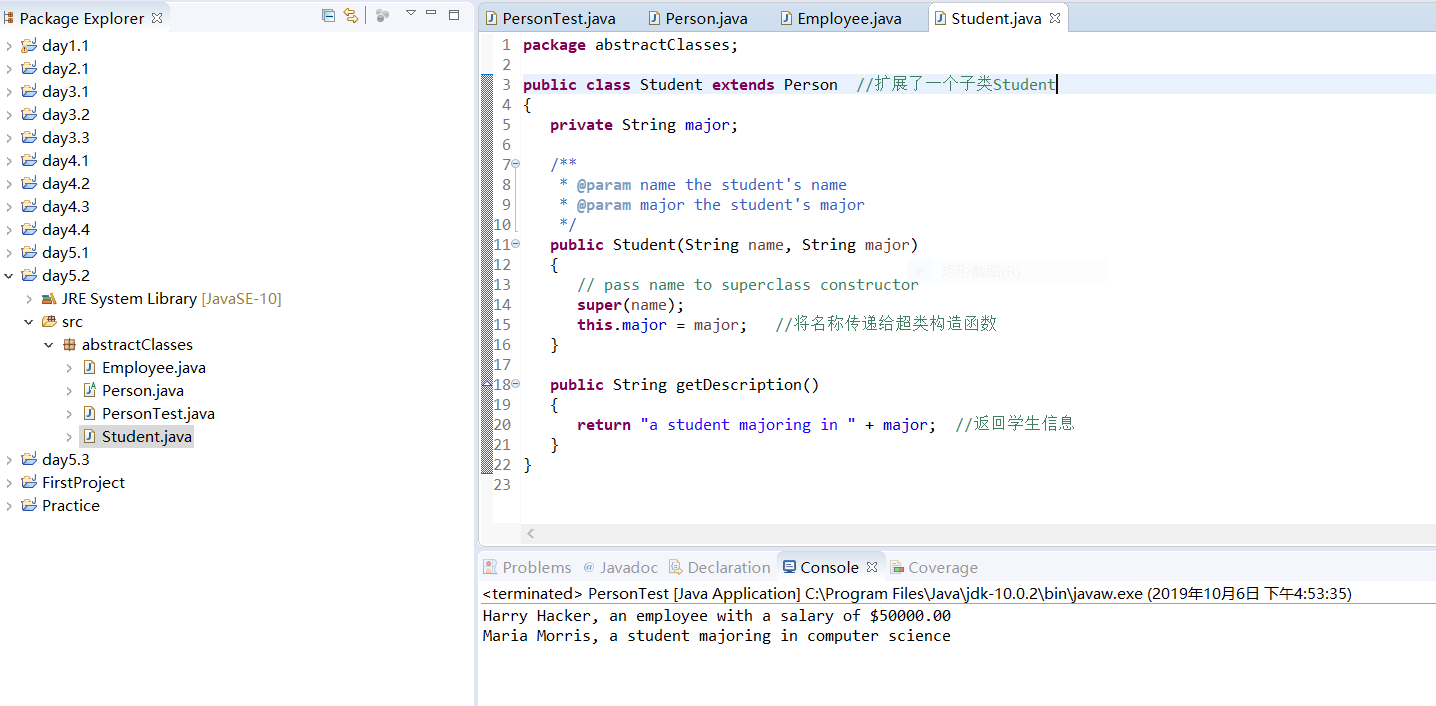Click the focus on active task icon

tap(382, 15)
